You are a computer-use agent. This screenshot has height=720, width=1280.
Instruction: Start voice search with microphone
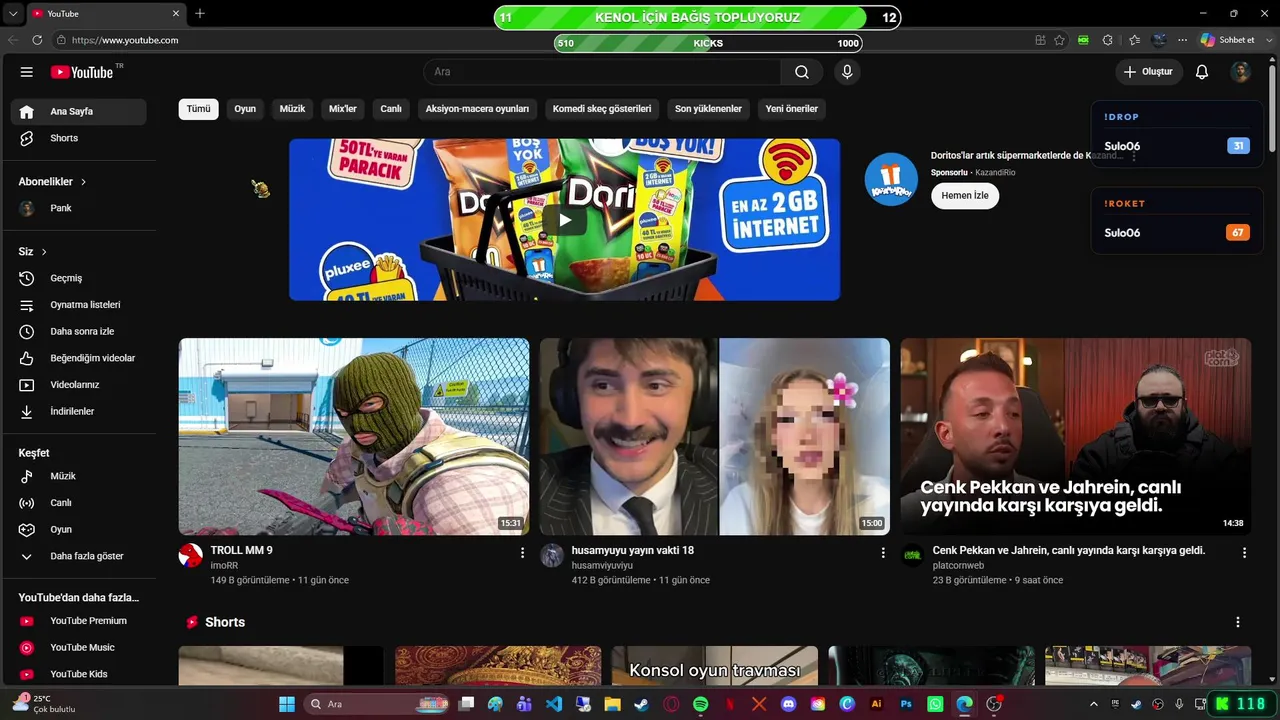847,72
